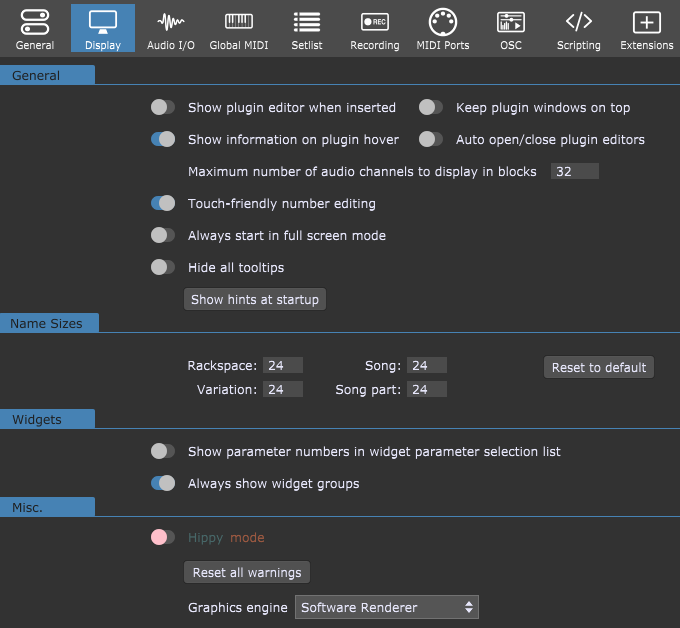Go to the Setlist list icon
The image size is (680, 628).
307,22
